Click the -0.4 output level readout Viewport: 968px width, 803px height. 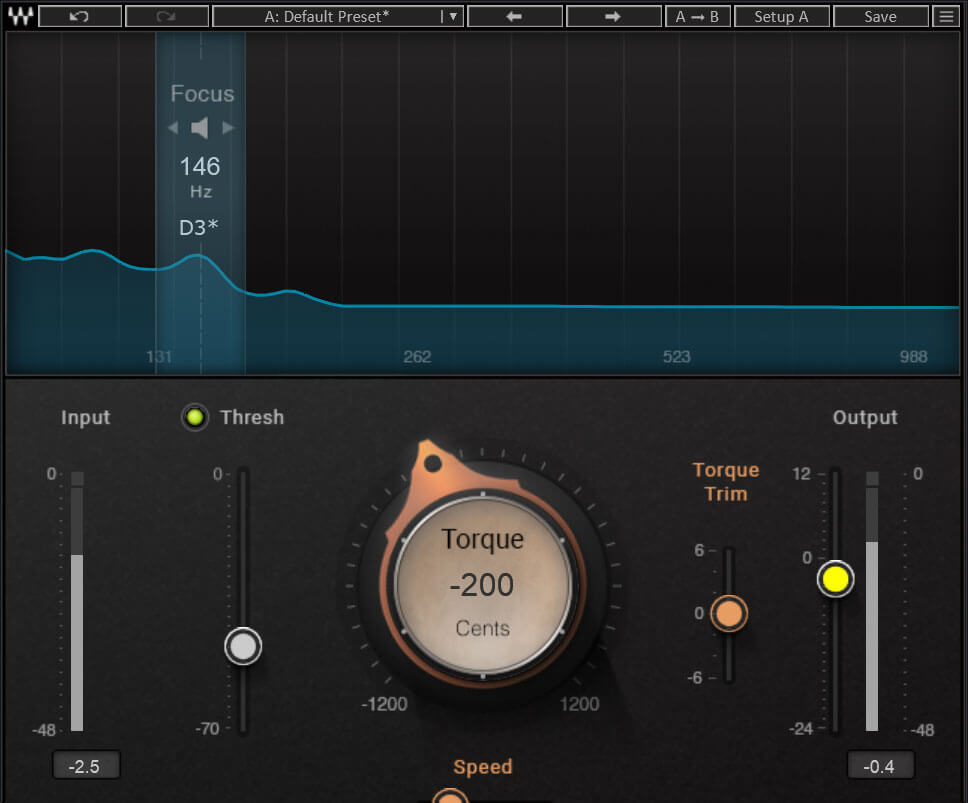(x=880, y=766)
